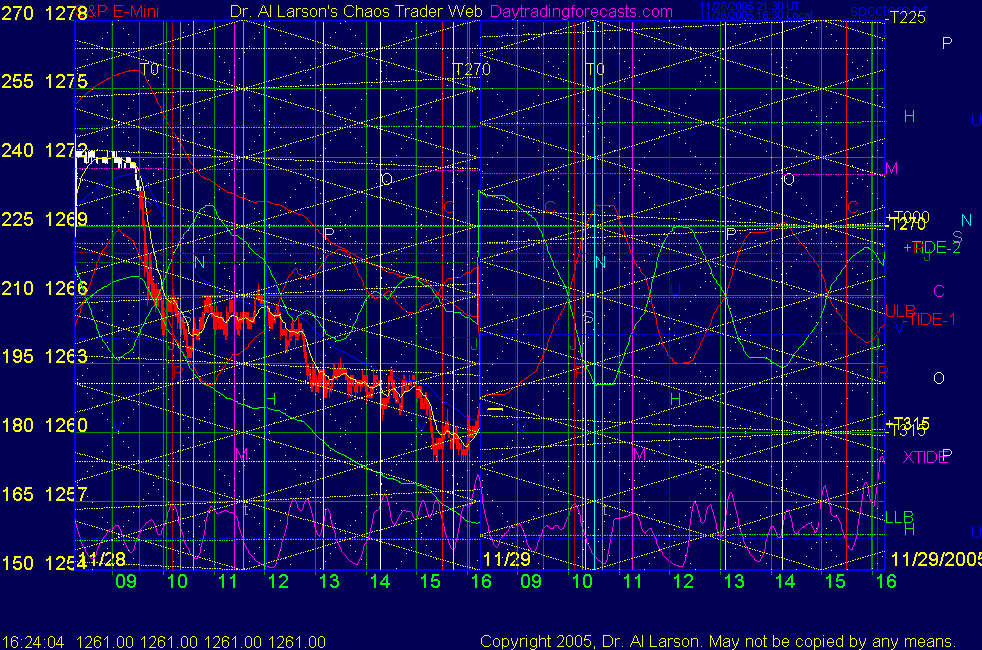The height and width of the screenshot is (650, 982).
Task: Select the '225 1269' price axis label
Action: tap(44, 219)
